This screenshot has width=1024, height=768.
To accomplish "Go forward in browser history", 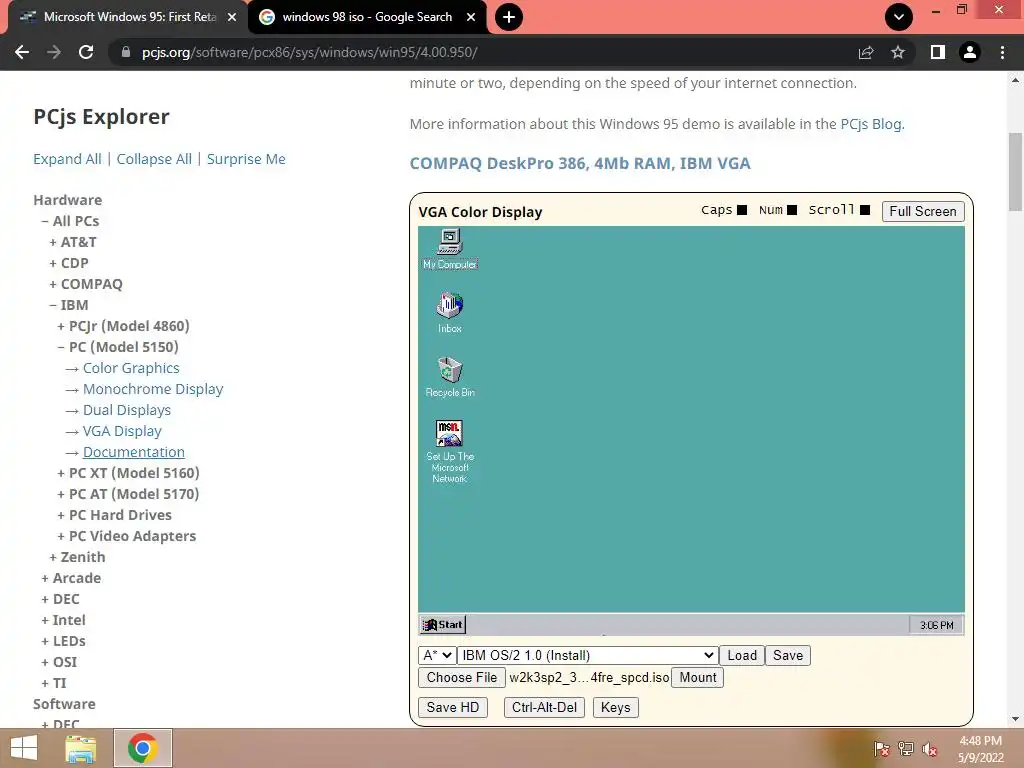I will 54,52.
